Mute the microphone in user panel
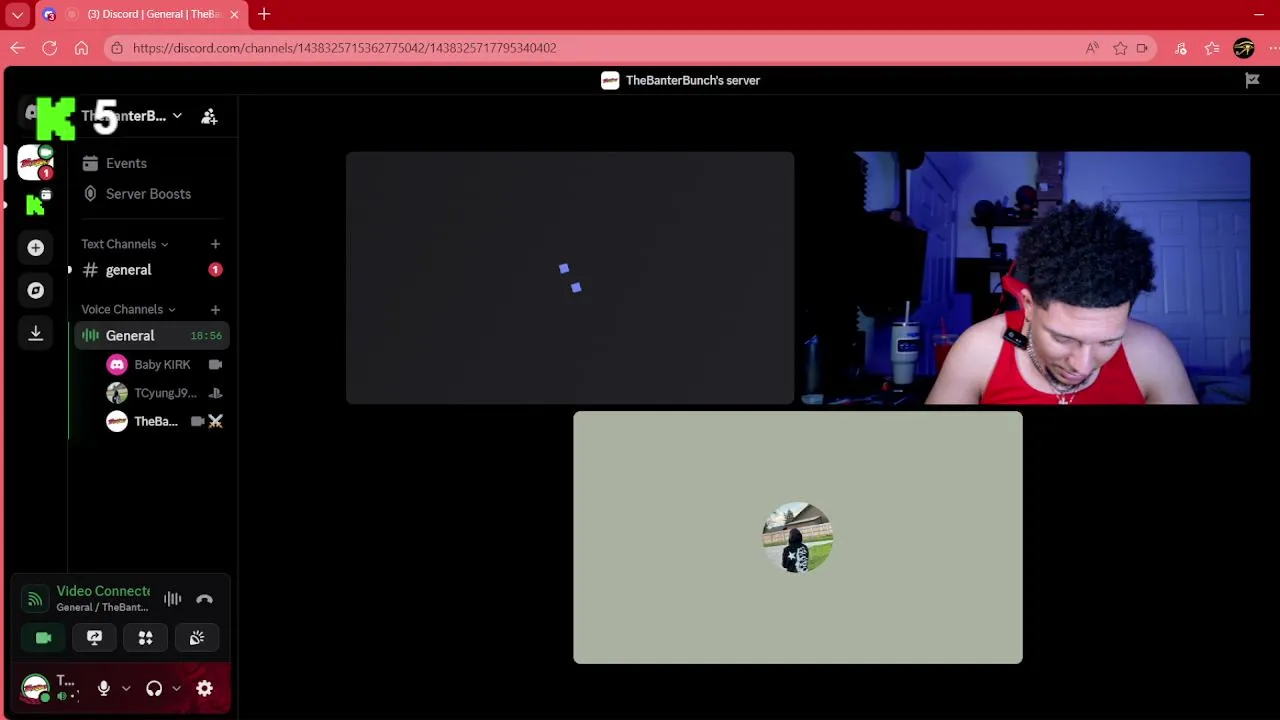 [103, 688]
